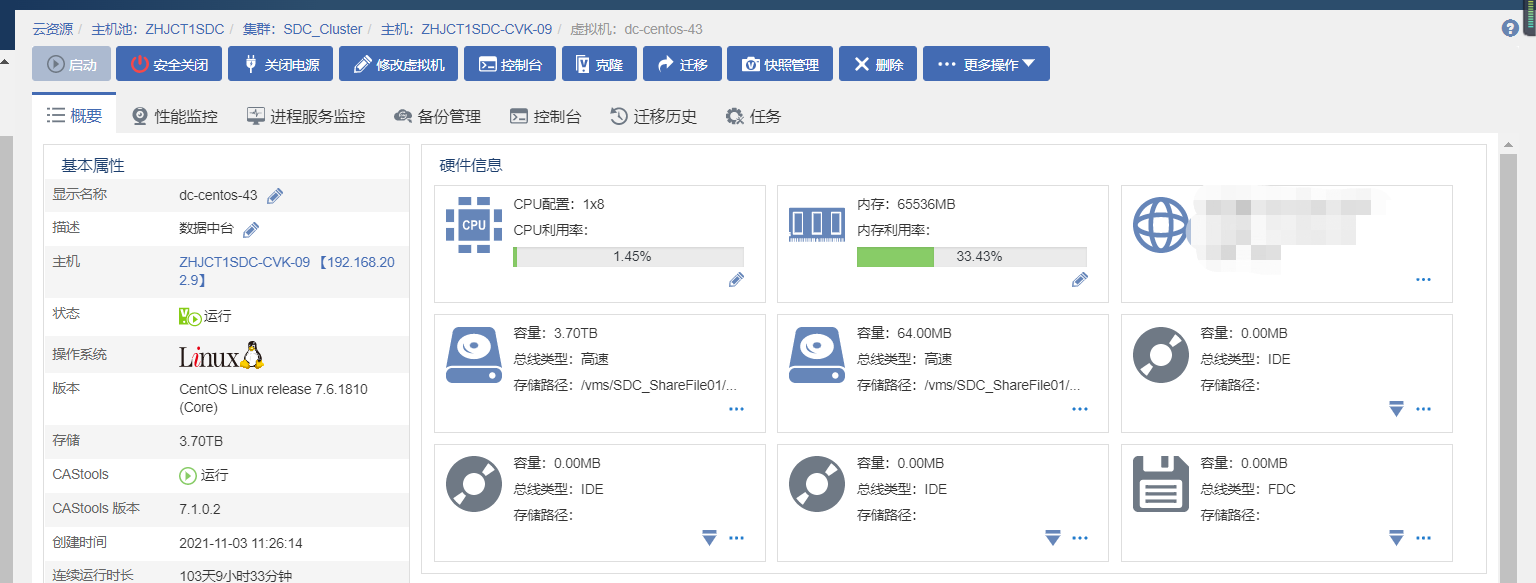Open the 迁移历史 tab
1536x583 pixels.
(x=653, y=116)
